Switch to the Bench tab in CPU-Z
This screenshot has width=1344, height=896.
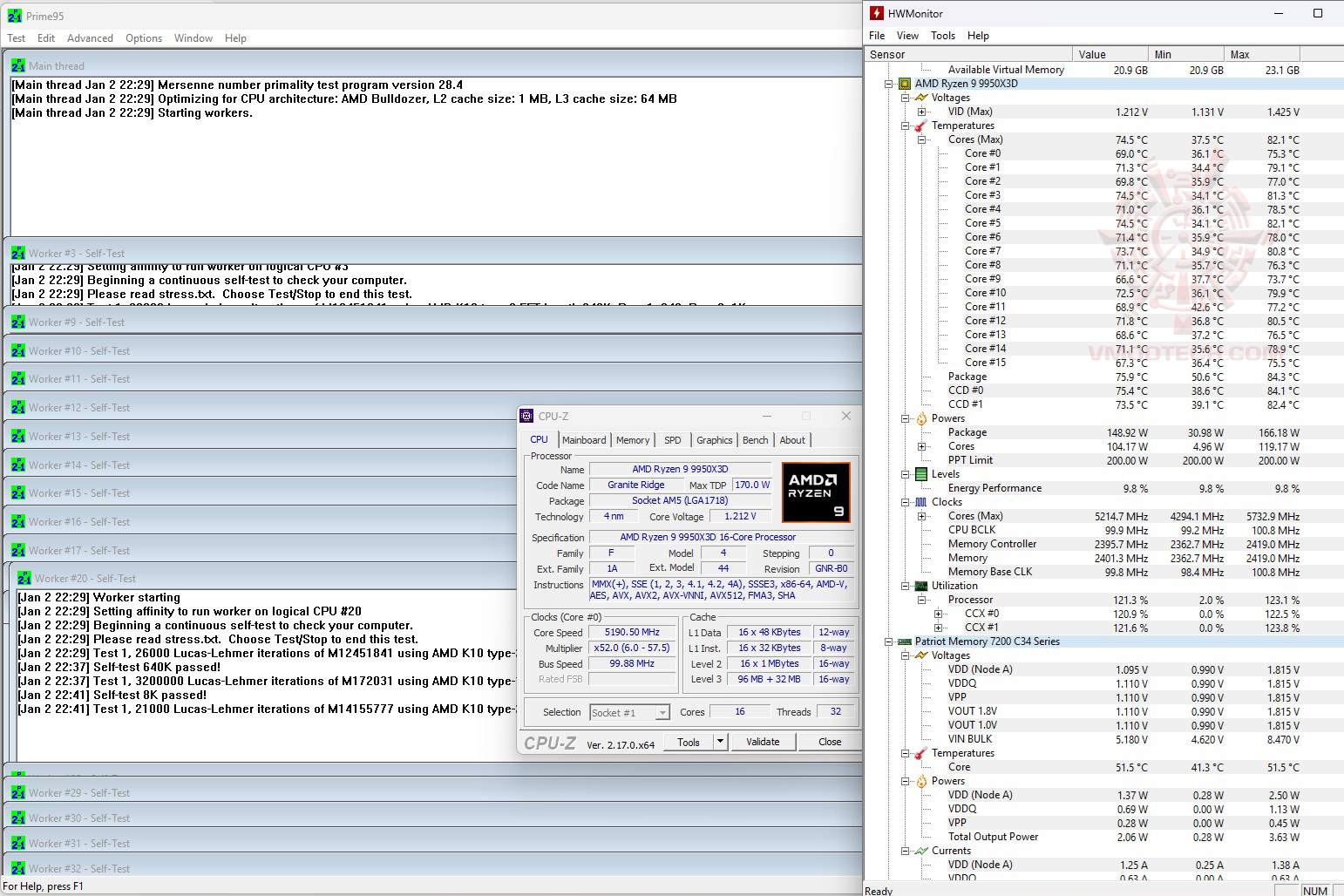pos(756,440)
